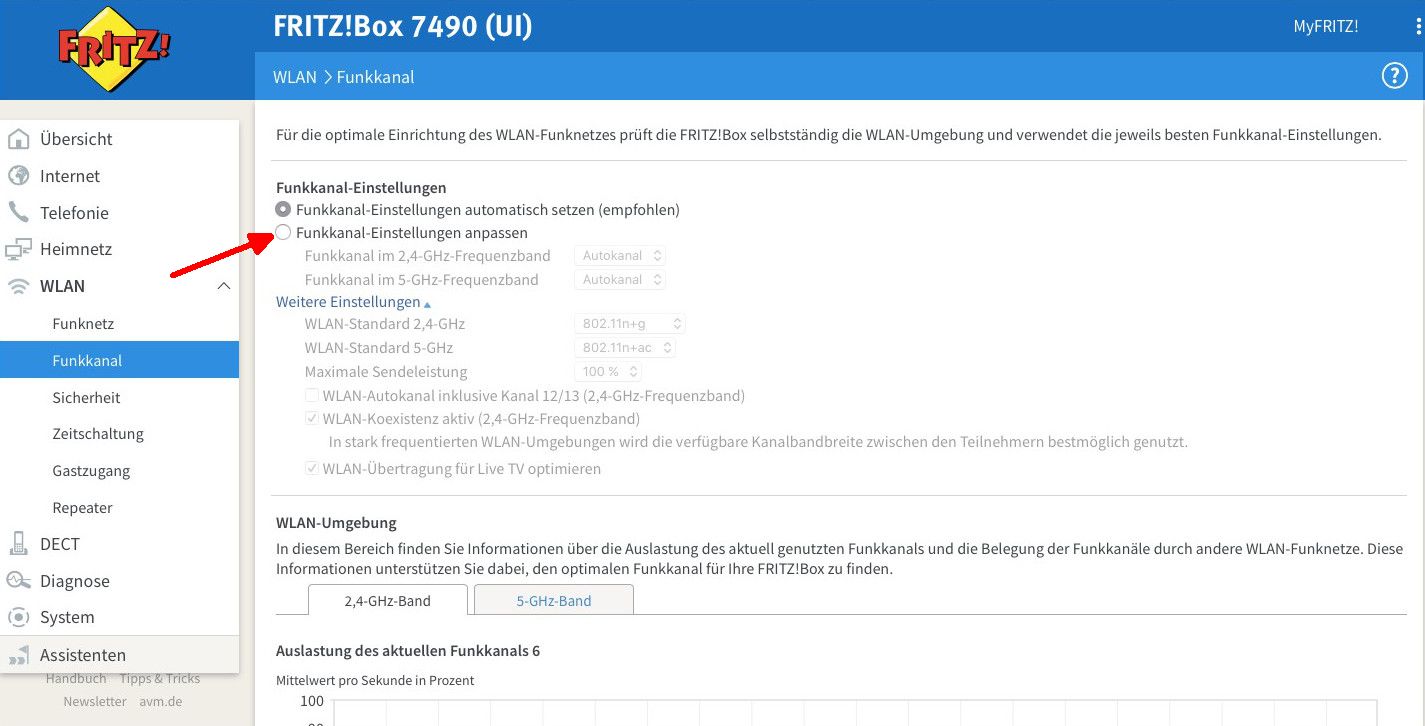The image size is (1425, 726).
Task: Open avm.de footer link
Action: (x=161, y=702)
